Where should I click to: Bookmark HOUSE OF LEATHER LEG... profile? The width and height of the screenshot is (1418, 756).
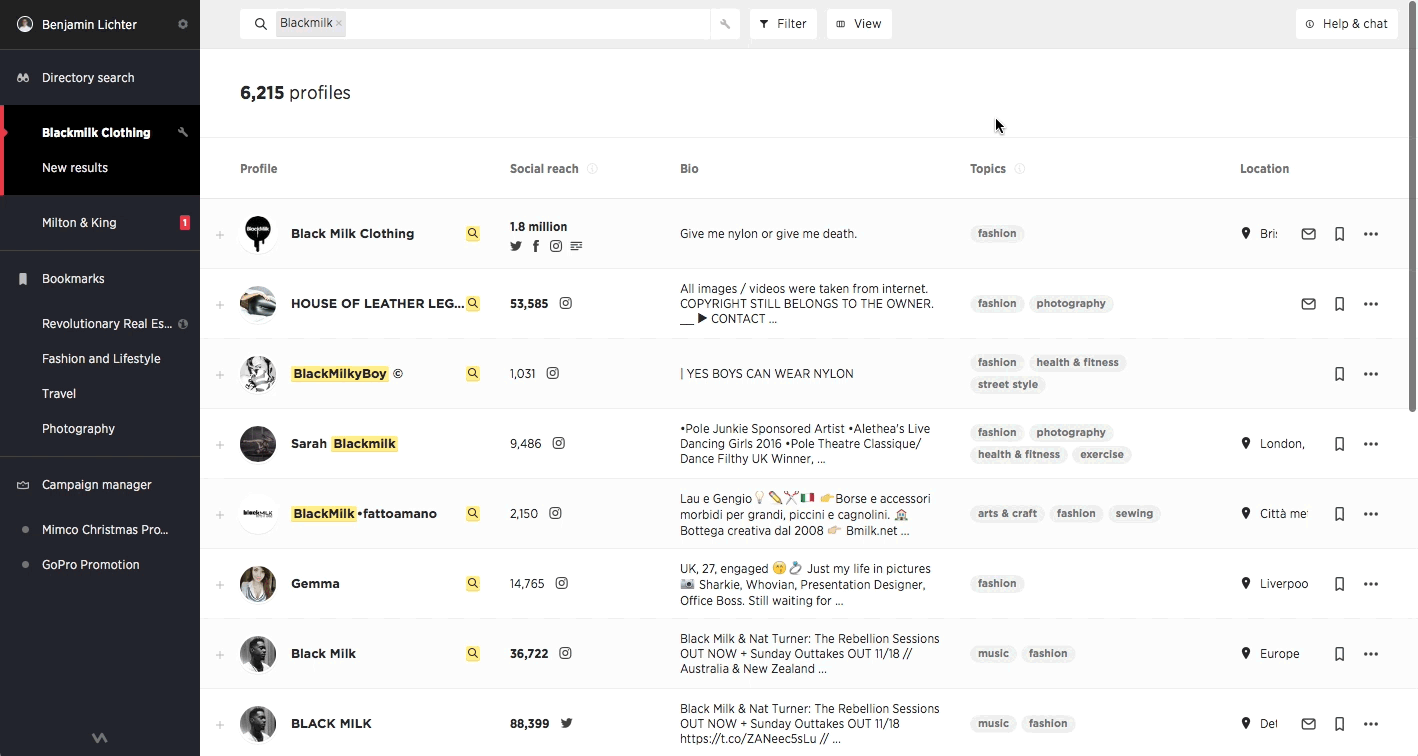pyautogui.click(x=1339, y=304)
